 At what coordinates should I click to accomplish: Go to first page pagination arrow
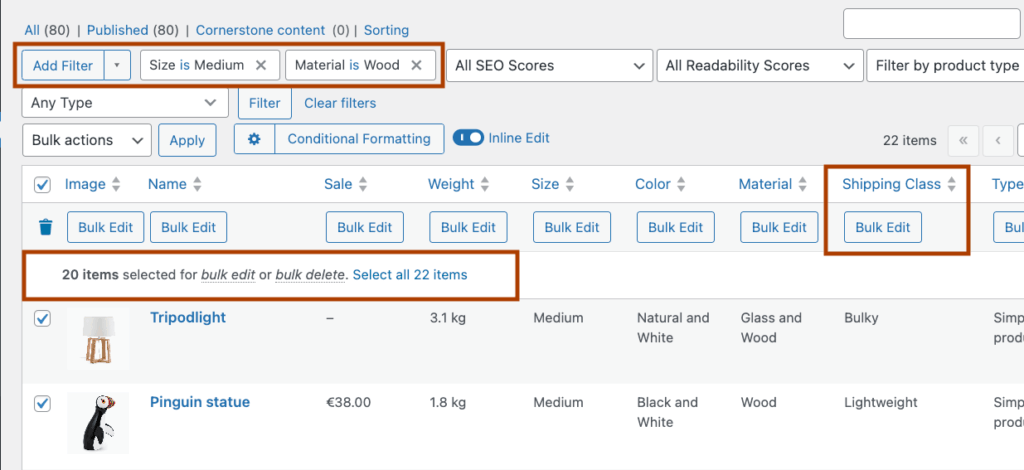point(963,140)
